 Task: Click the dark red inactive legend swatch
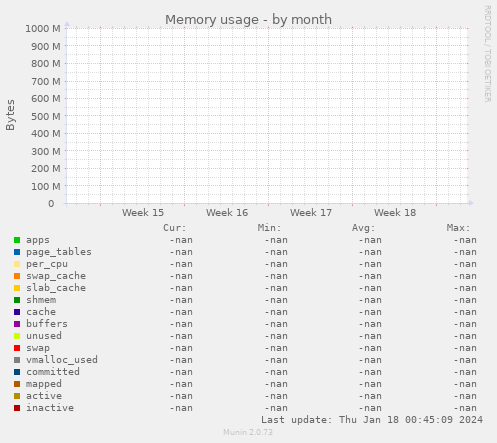point(17,408)
